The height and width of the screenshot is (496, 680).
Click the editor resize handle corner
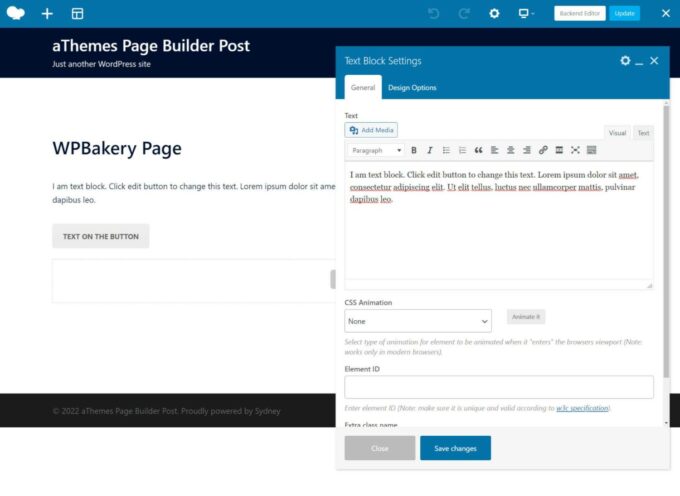point(649,285)
